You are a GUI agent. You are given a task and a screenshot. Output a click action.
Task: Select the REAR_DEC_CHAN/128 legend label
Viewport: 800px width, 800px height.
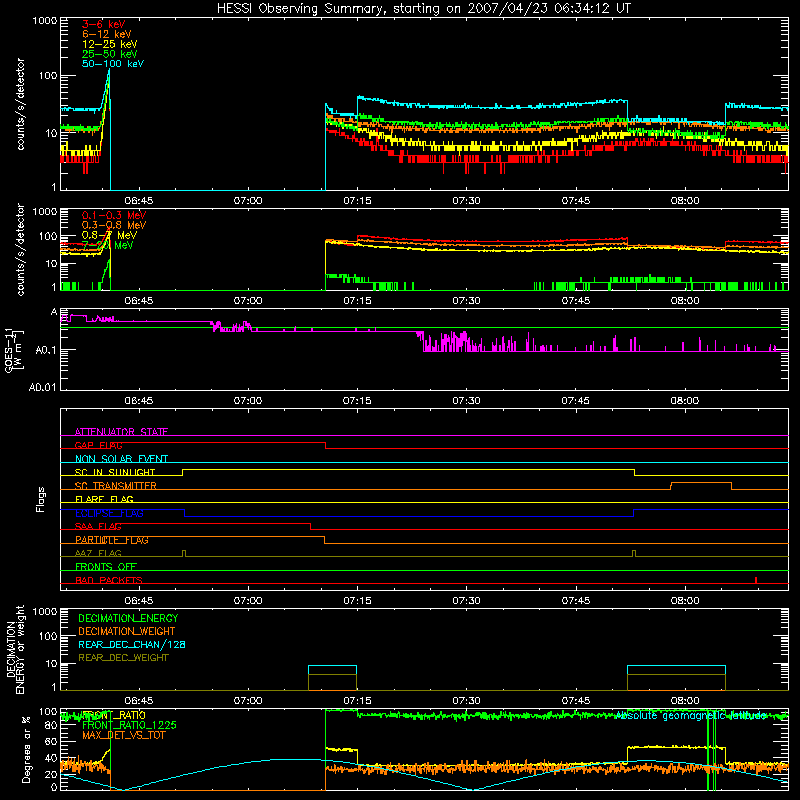(132, 644)
